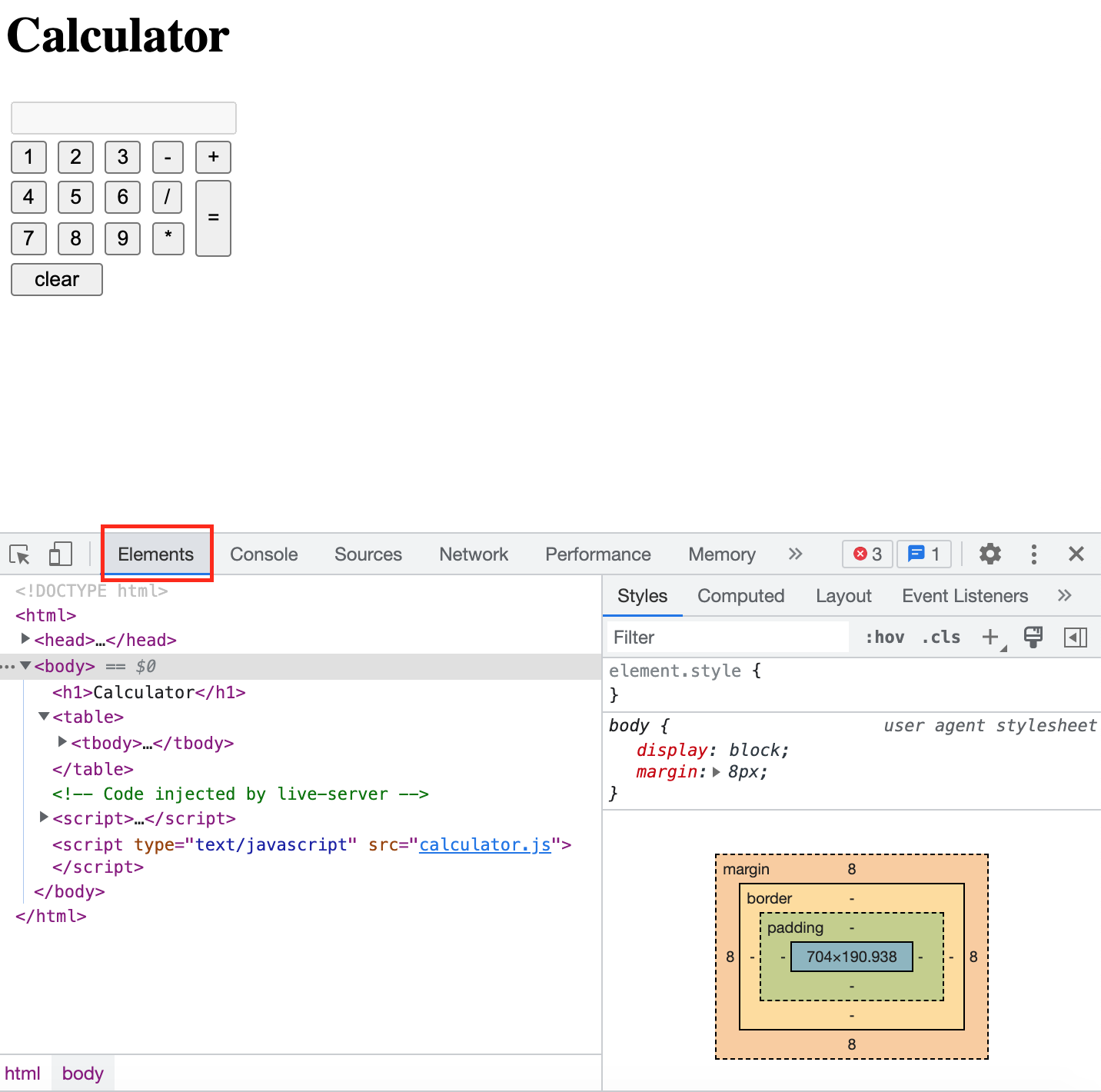
Task: Open the Memory tab
Action: (722, 554)
